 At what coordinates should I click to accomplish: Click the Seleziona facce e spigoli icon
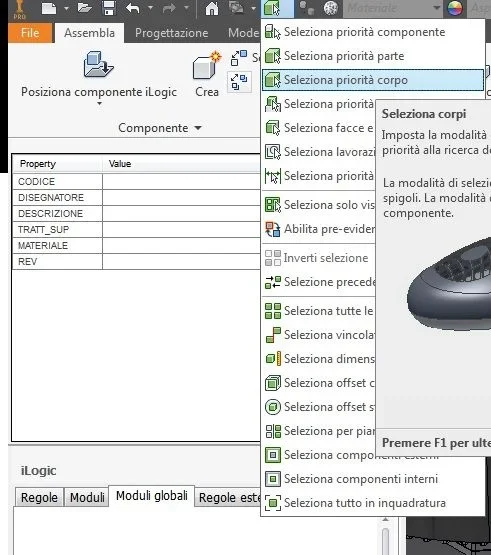click(x=273, y=128)
